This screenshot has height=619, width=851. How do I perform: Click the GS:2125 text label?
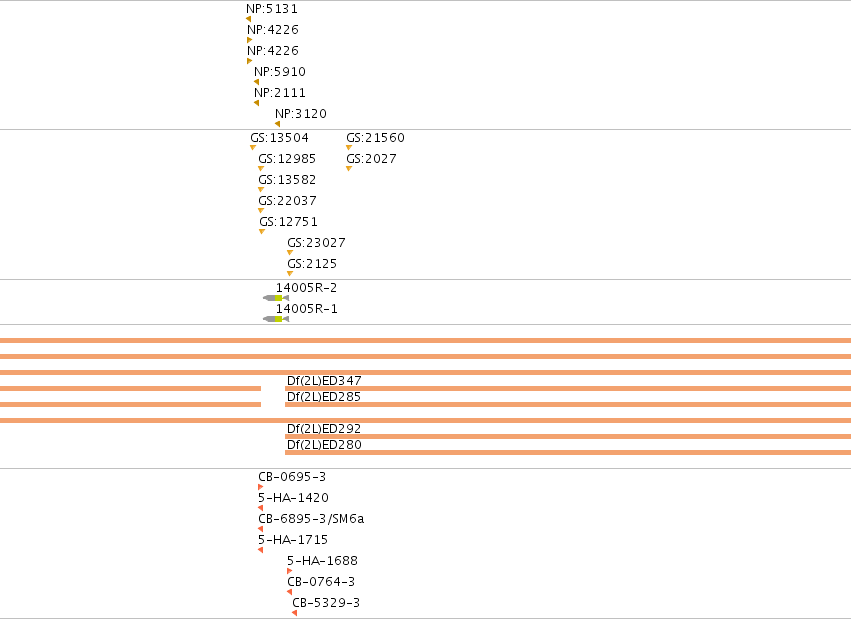(x=312, y=264)
